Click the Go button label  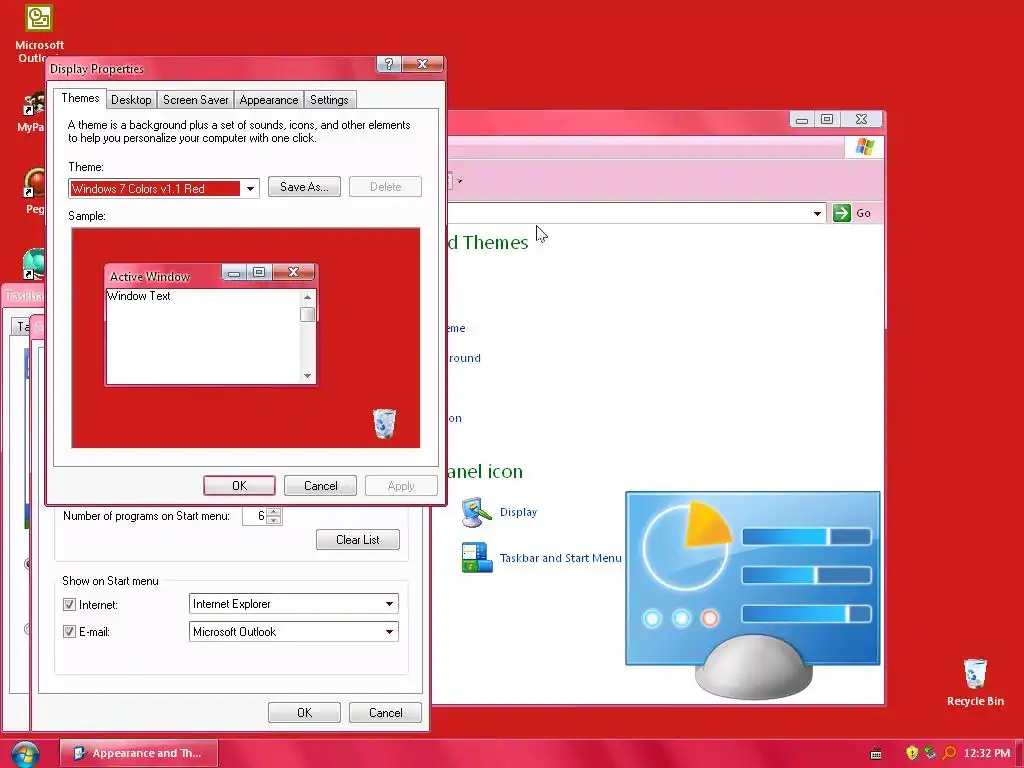(x=863, y=213)
